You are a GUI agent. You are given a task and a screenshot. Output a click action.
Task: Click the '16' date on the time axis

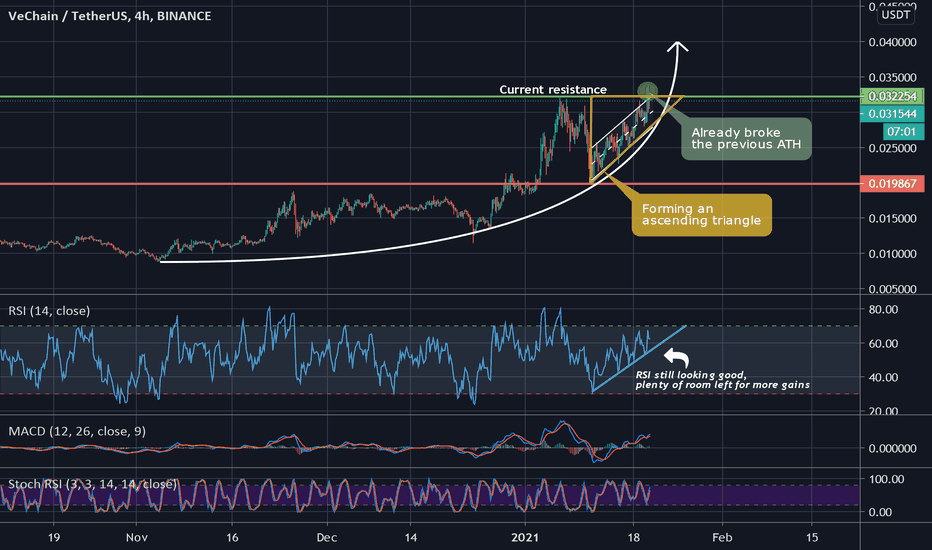232,538
